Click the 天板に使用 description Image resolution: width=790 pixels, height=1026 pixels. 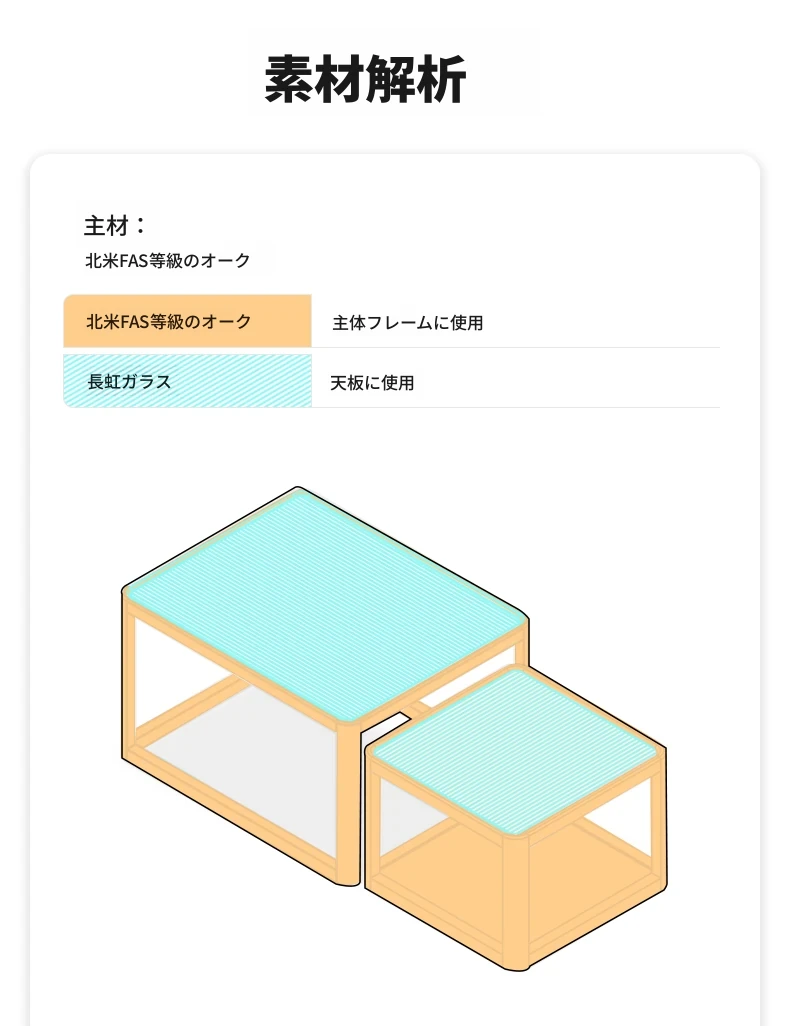372,383
